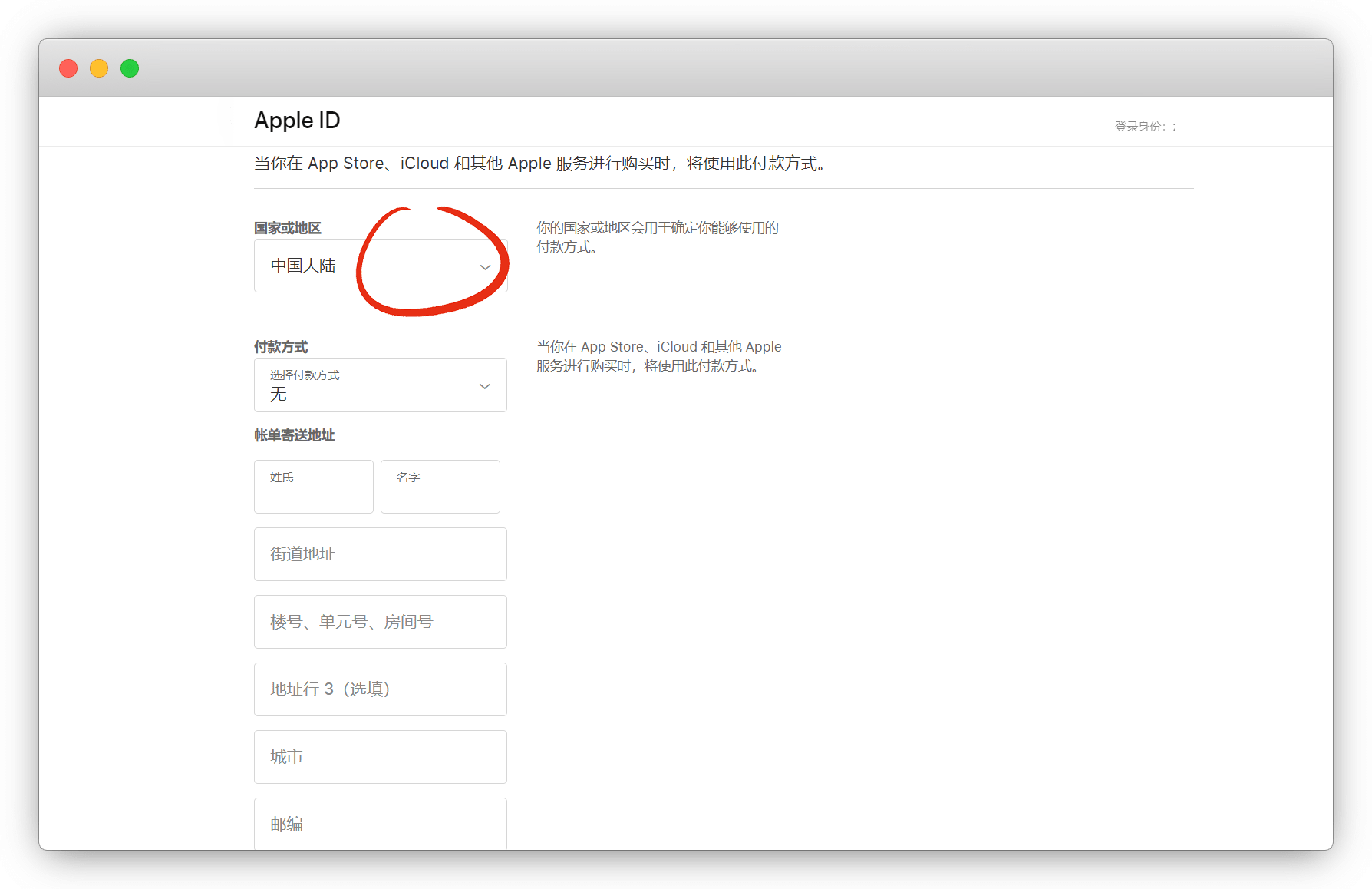Click the 登录身份 text
This screenshot has height=889, width=1372.
(x=1145, y=127)
